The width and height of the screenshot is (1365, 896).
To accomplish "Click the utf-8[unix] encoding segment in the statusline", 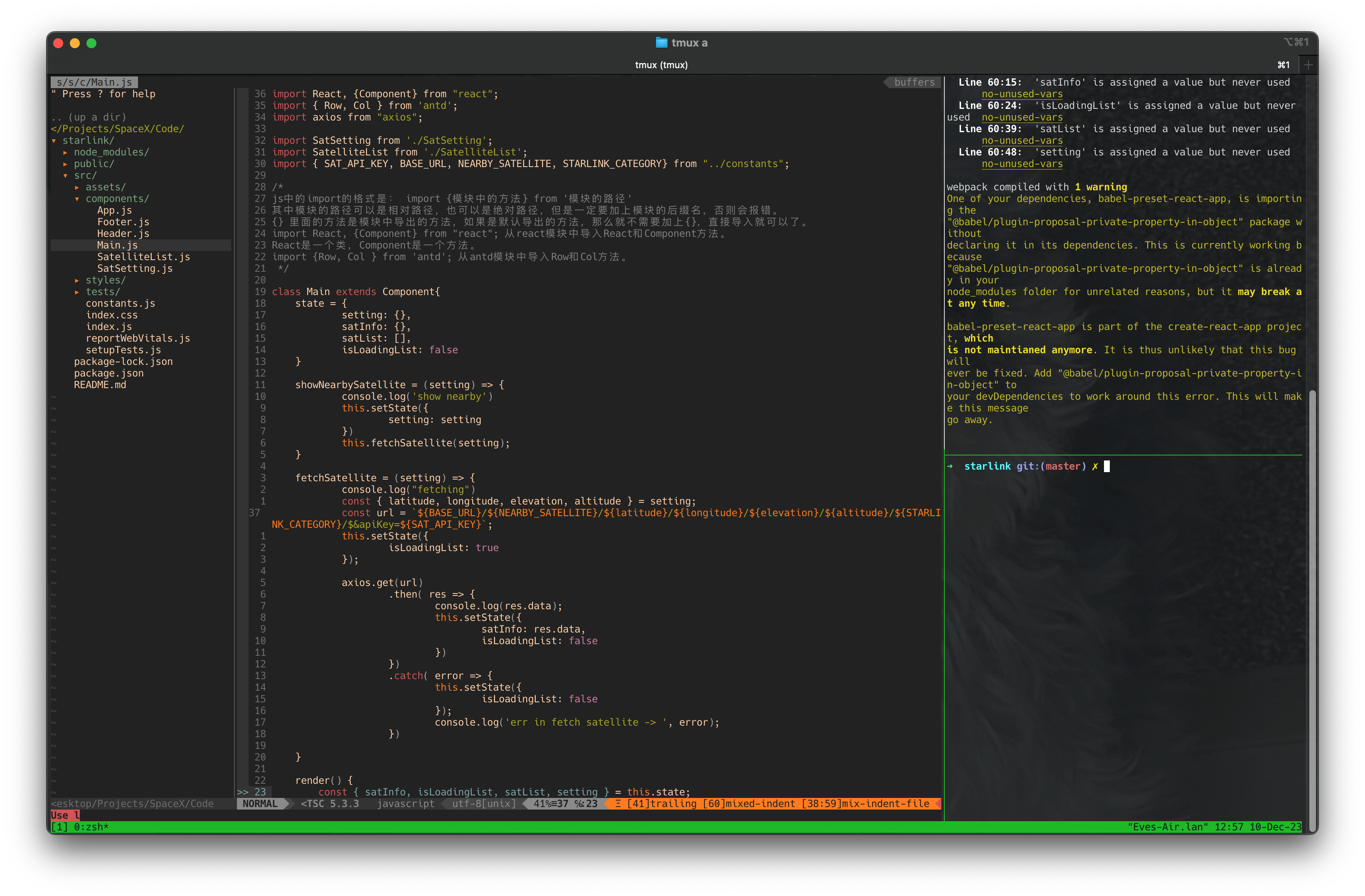I will (480, 804).
